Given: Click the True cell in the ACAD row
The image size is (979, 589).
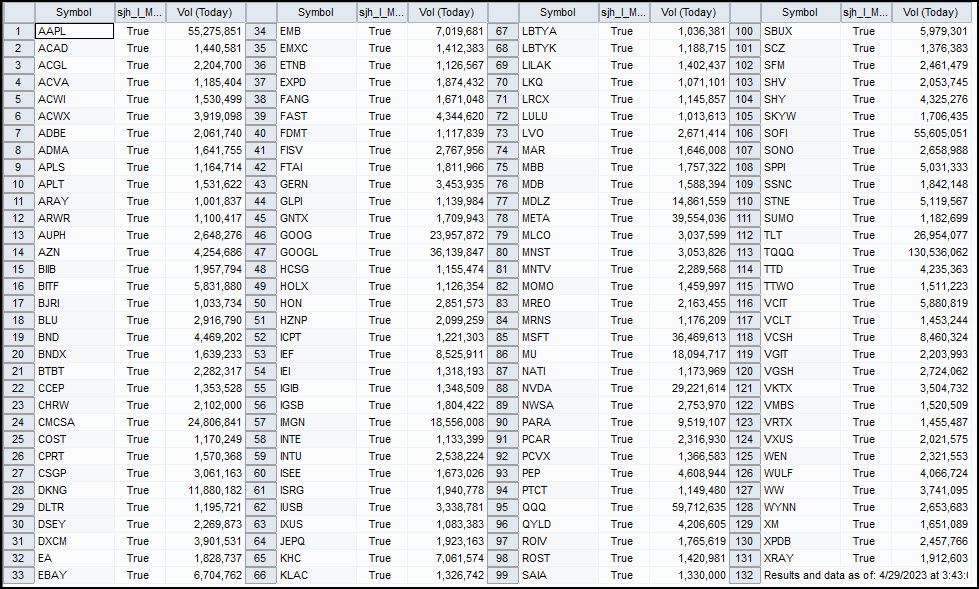Looking at the screenshot, I should point(140,48).
